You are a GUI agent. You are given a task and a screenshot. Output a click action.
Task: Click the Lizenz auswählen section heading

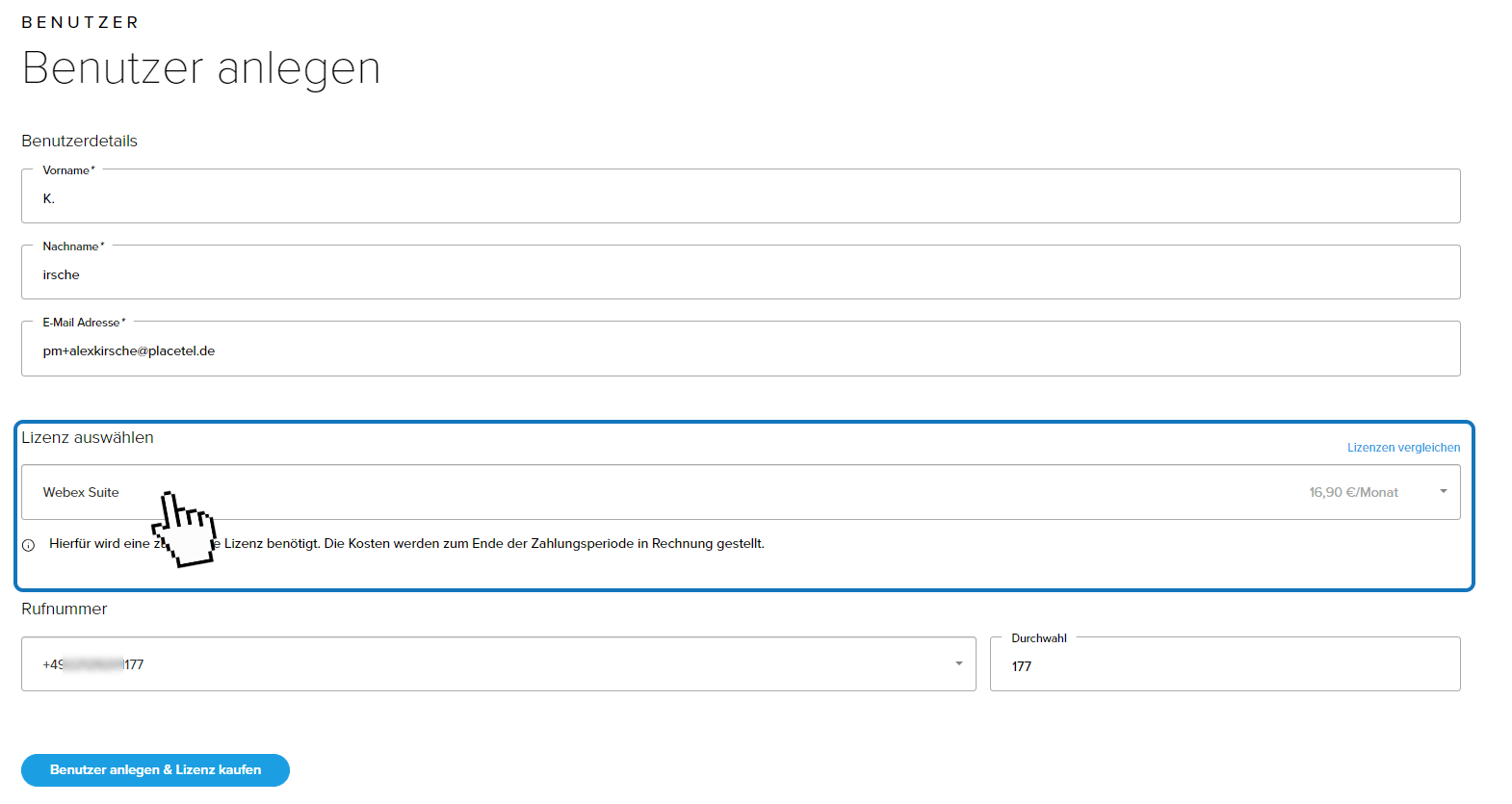click(x=88, y=437)
